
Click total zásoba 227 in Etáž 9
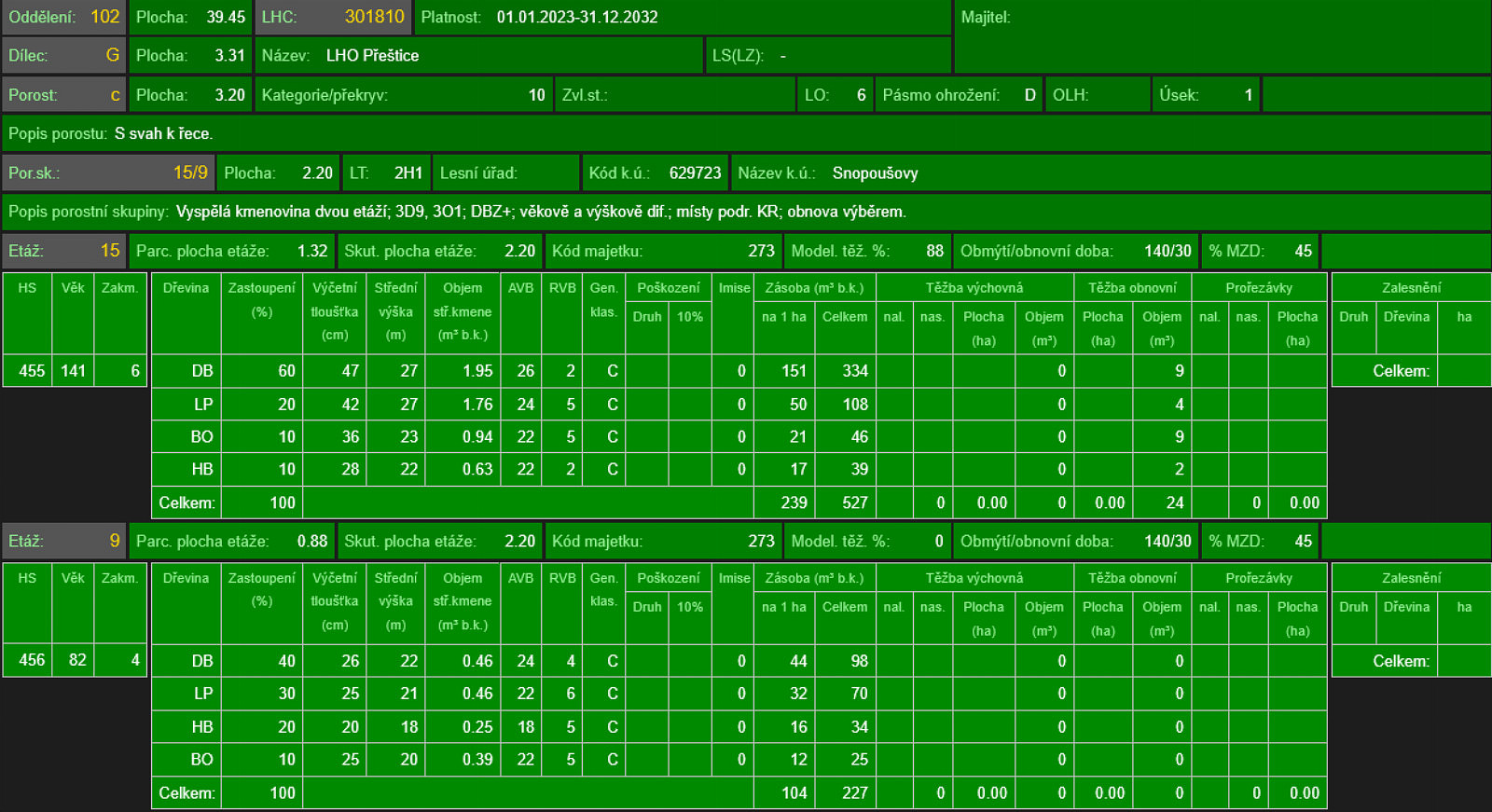(x=855, y=793)
